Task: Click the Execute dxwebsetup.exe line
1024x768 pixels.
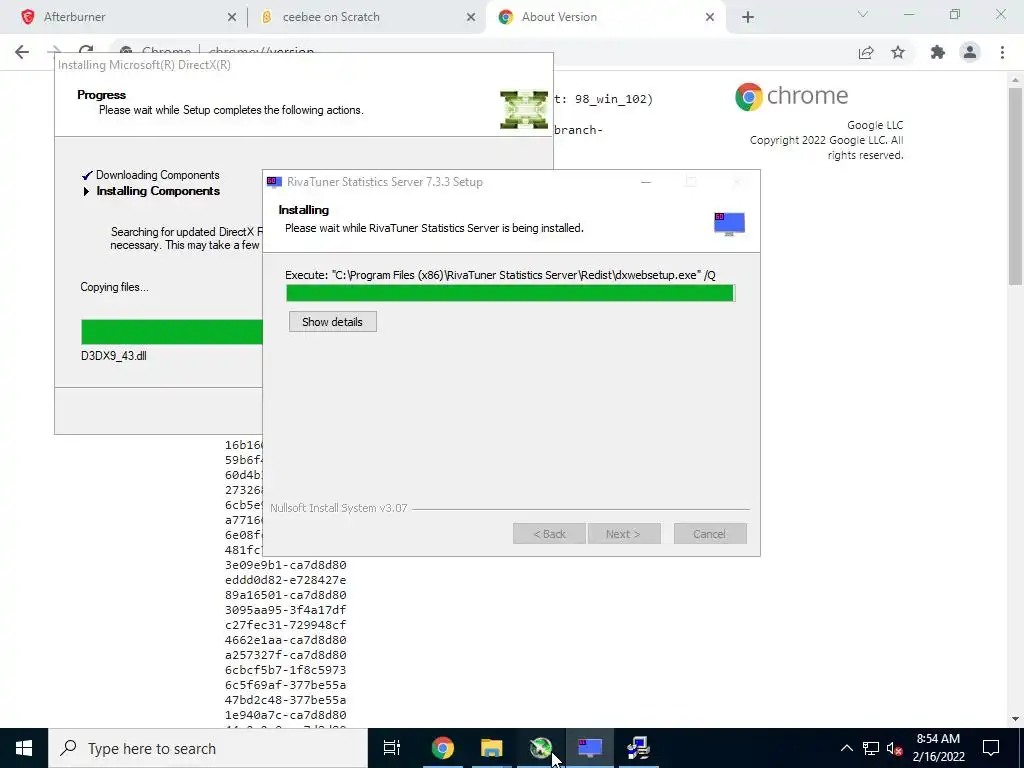Action: click(x=500, y=275)
